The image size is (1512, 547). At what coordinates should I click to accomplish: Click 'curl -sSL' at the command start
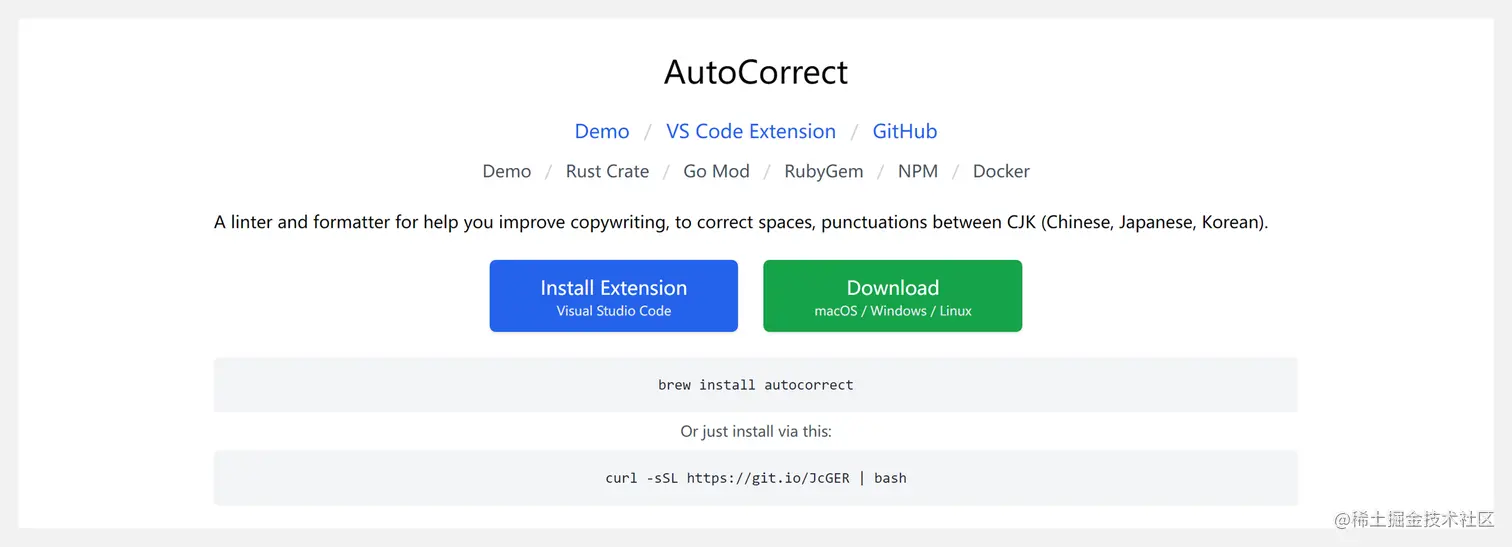[x=642, y=478]
